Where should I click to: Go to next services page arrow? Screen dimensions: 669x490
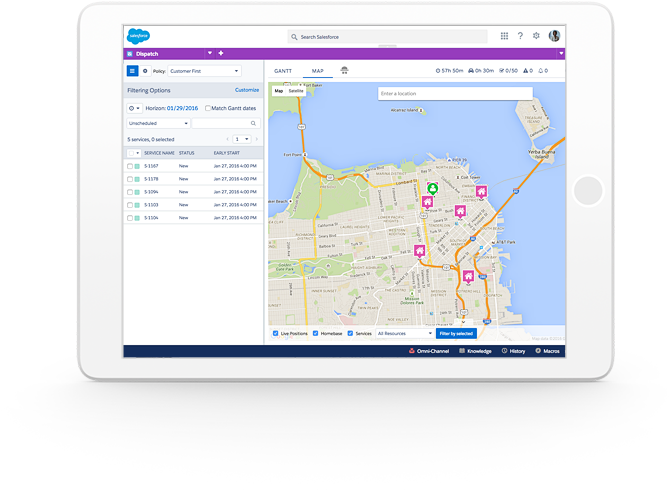(256, 139)
